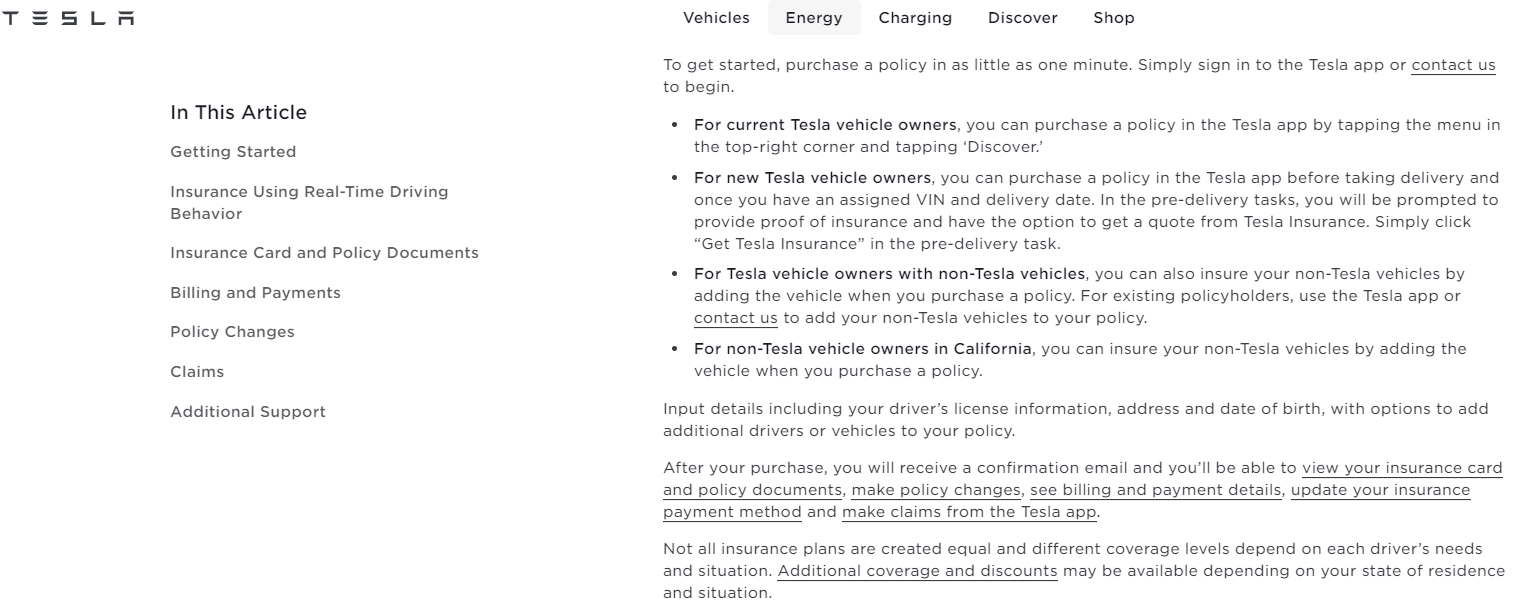Click update your insurance payment method
Viewport: 1523px width, 606px height.
[x=1380, y=490]
